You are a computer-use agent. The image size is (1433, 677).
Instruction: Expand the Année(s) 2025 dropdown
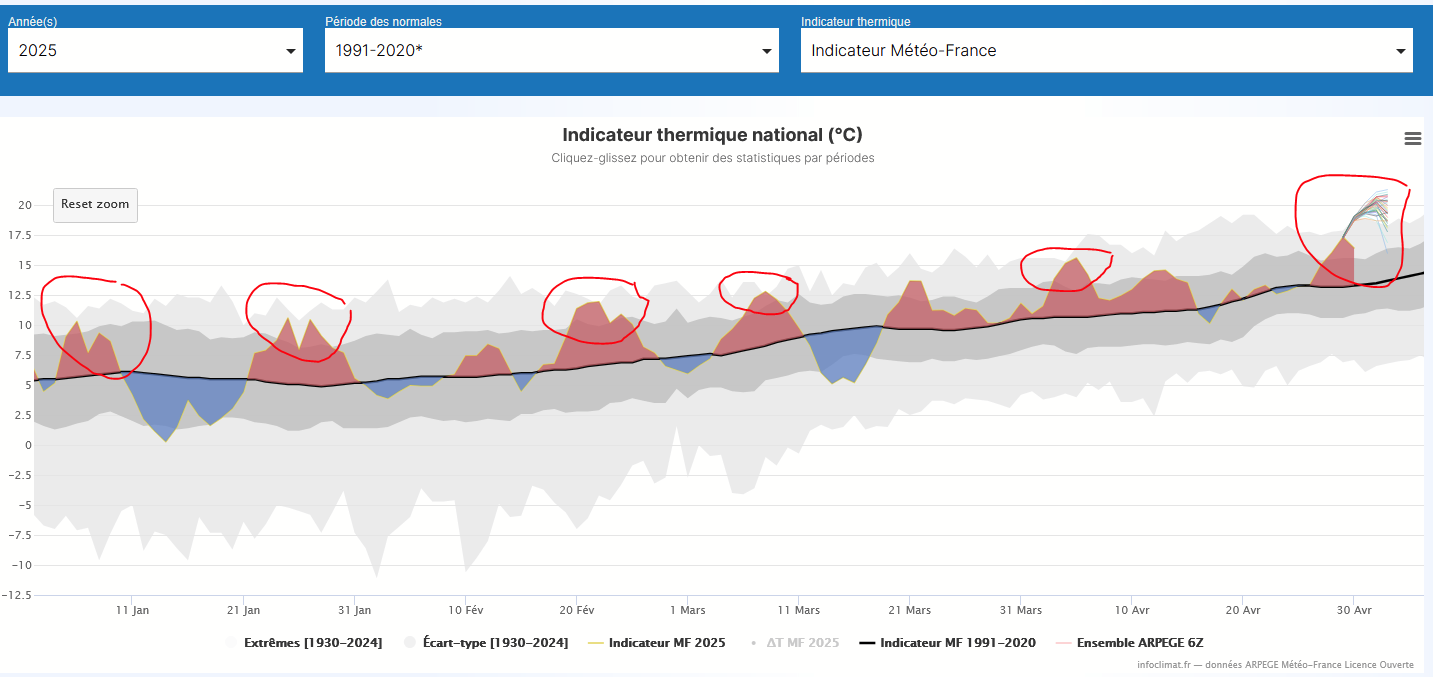pos(155,50)
